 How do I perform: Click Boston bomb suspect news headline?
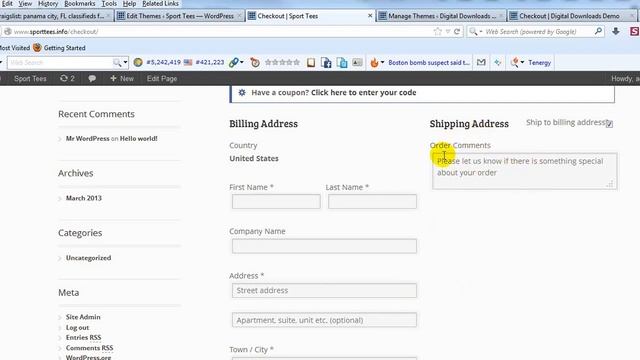click(x=429, y=62)
